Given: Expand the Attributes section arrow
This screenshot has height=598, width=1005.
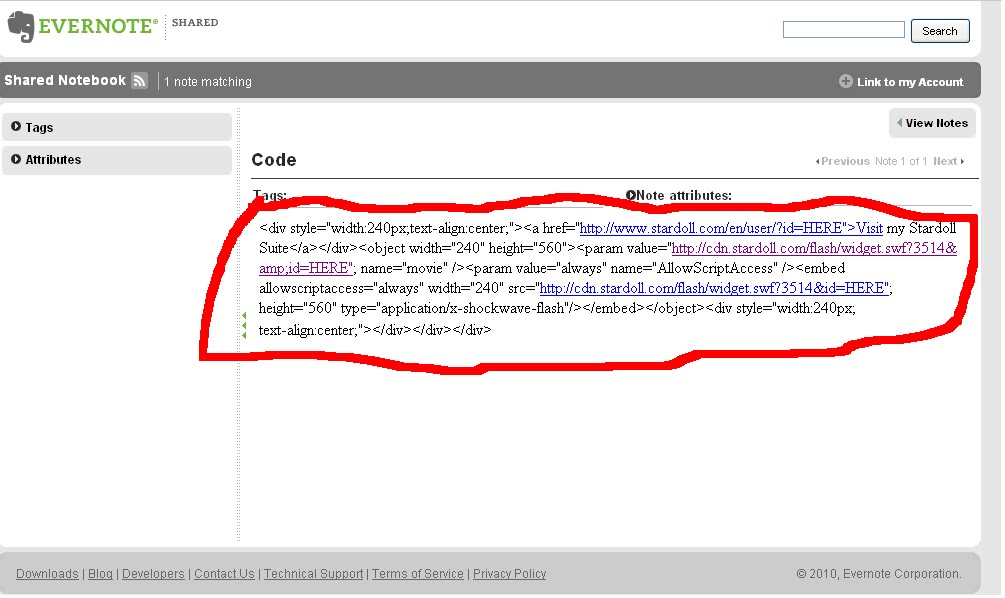Looking at the screenshot, I should click(15, 159).
